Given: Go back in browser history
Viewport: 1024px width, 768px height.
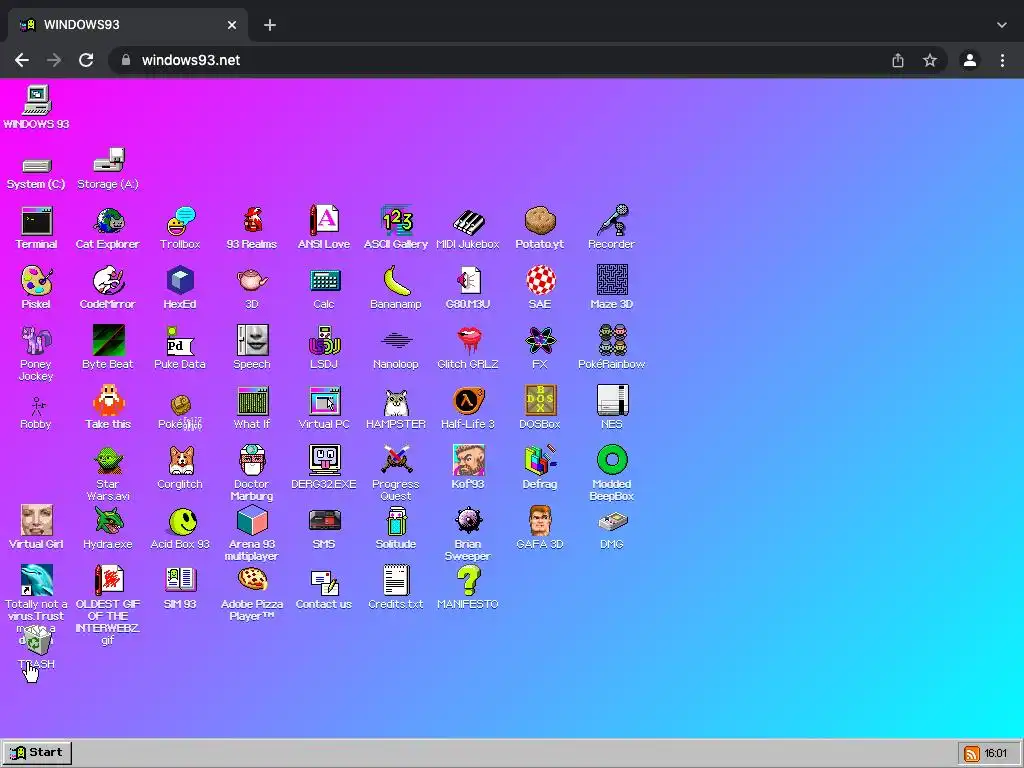Looking at the screenshot, I should tap(22, 60).
